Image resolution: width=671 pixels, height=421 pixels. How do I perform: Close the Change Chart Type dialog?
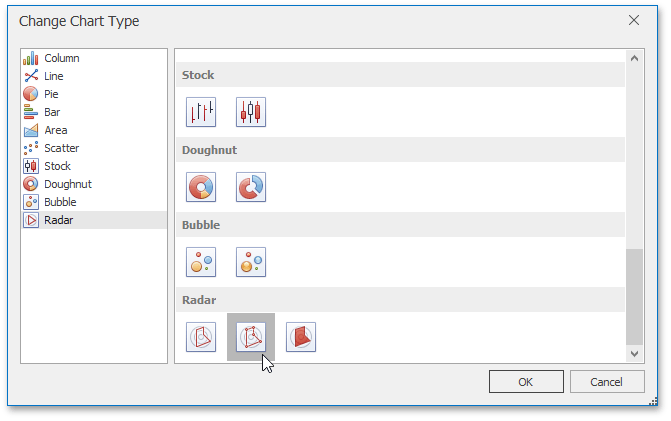coord(633,20)
